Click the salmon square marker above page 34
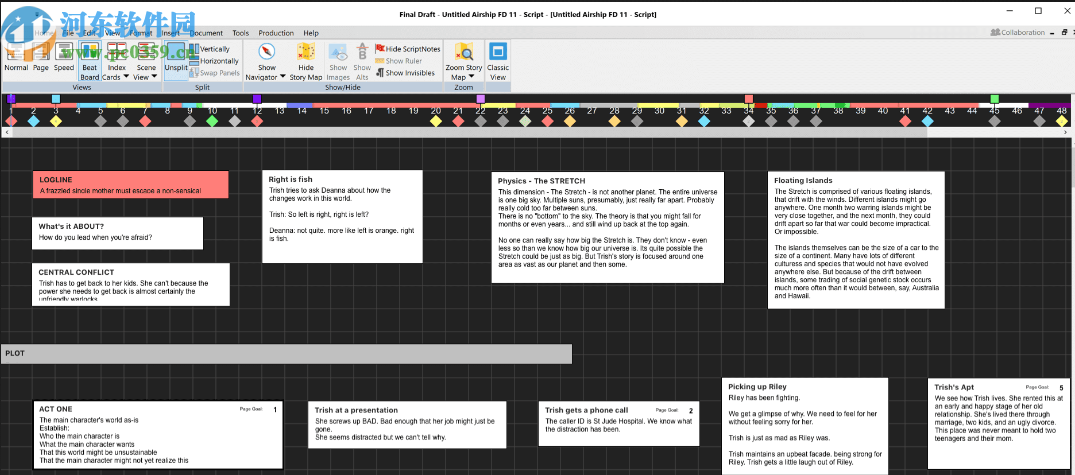The height and width of the screenshot is (475, 1075). click(x=749, y=99)
